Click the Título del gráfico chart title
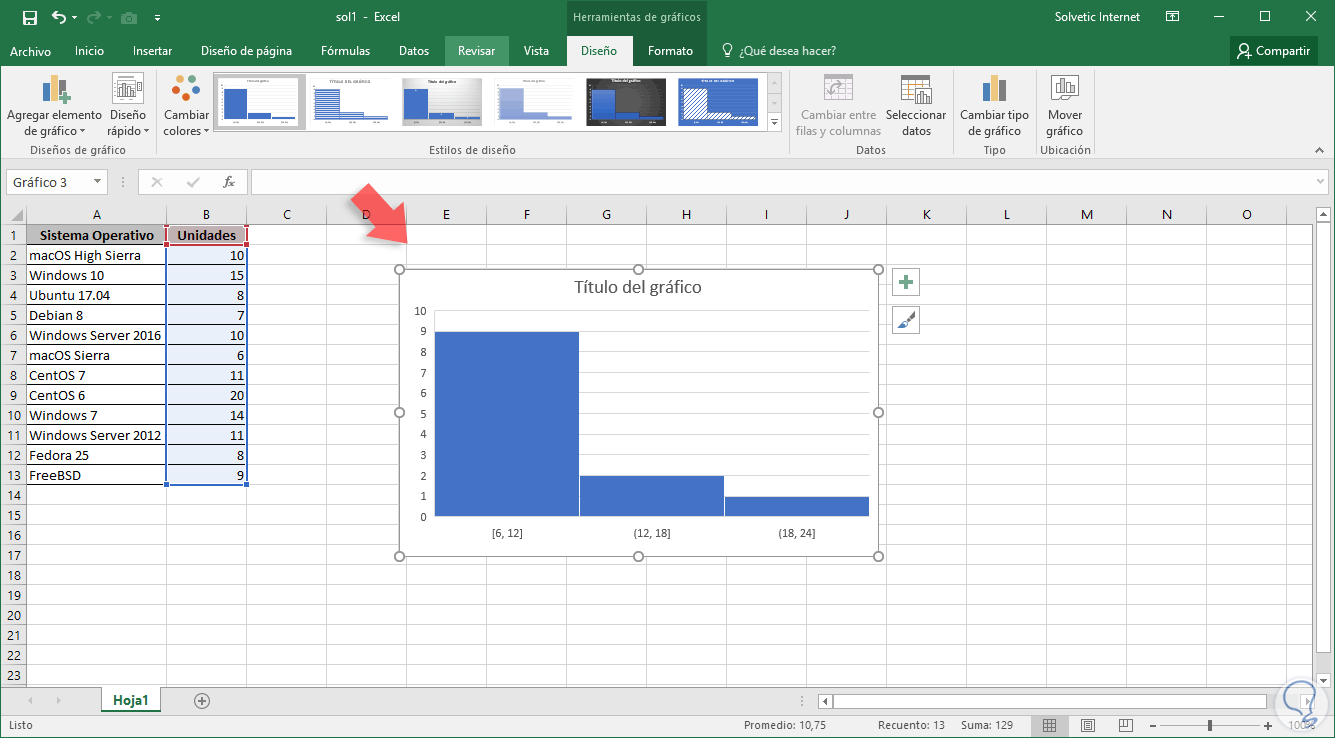Viewport: 1335px width, 738px height. pyautogui.click(x=638, y=287)
